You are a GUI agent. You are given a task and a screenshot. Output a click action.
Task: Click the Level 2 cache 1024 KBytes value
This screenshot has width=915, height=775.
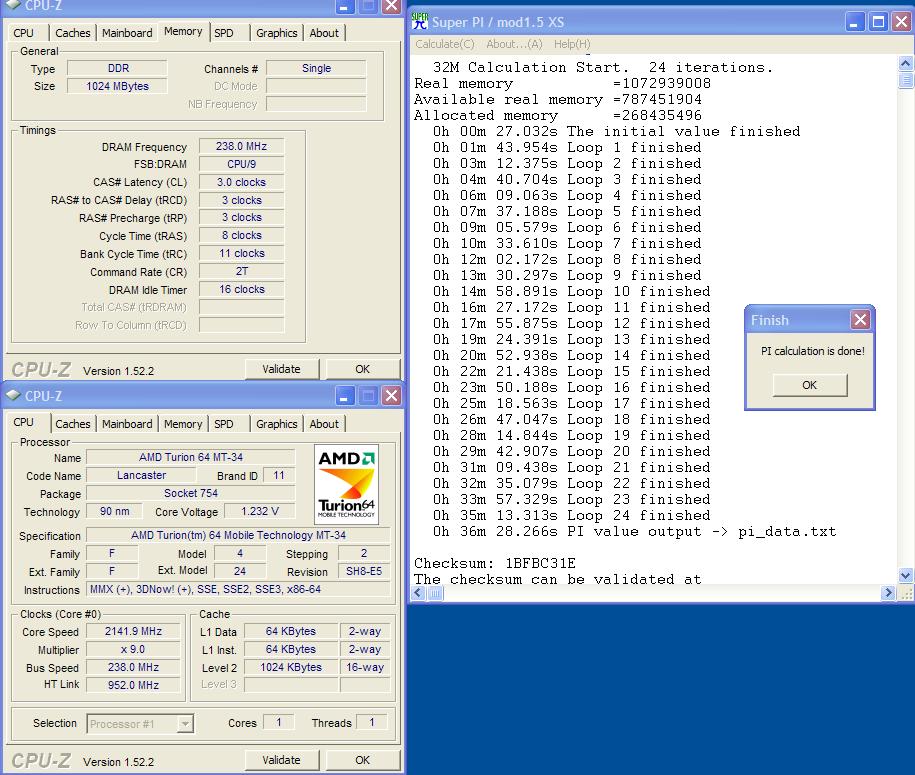point(291,667)
